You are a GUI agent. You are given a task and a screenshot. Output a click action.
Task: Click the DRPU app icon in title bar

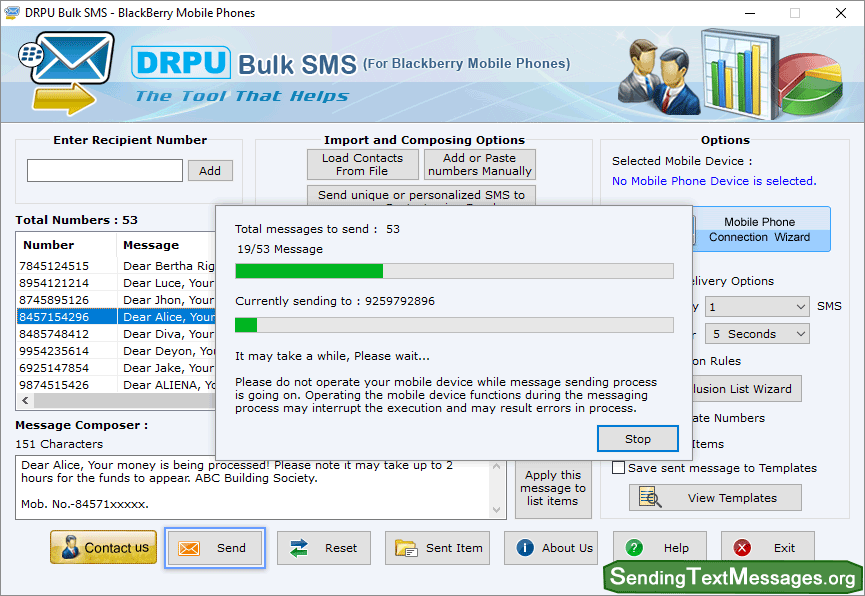pyautogui.click(x=12, y=12)
